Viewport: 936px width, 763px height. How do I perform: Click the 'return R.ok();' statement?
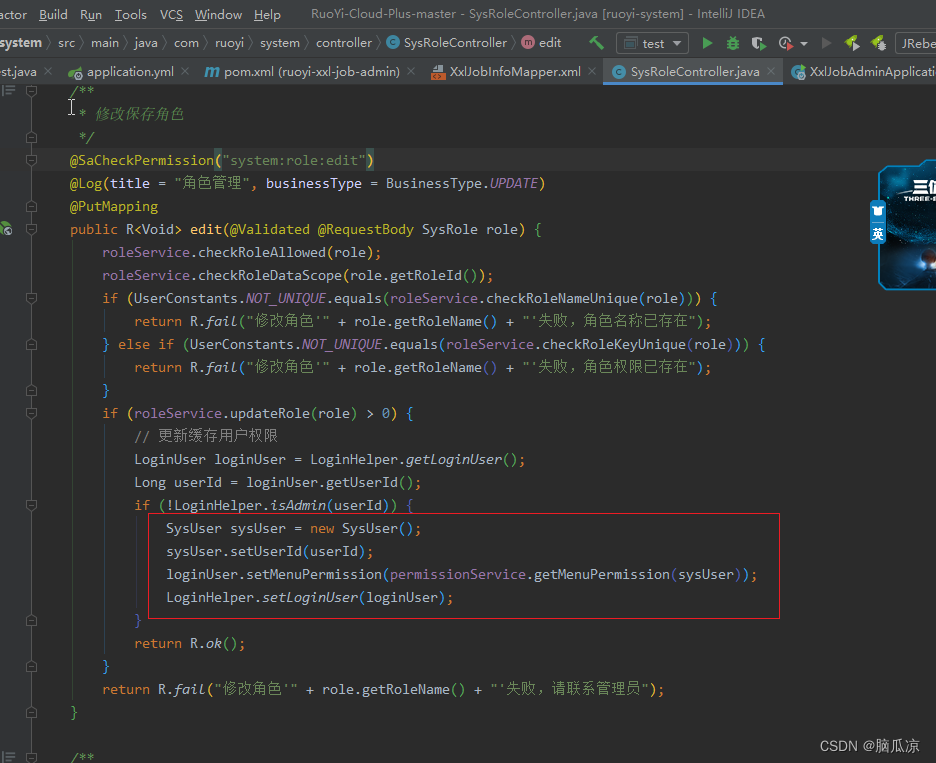(x=190, y=644)
